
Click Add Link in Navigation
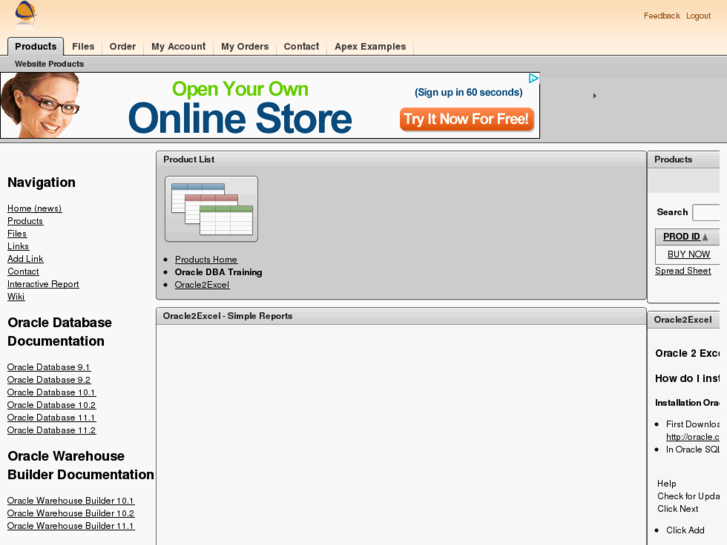click(25, 259)
